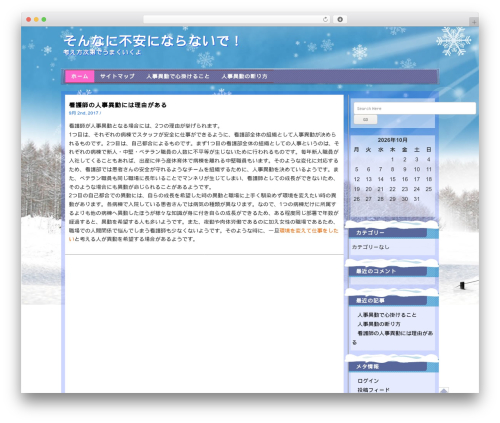Click the Search Here input field

coord(415,108)
